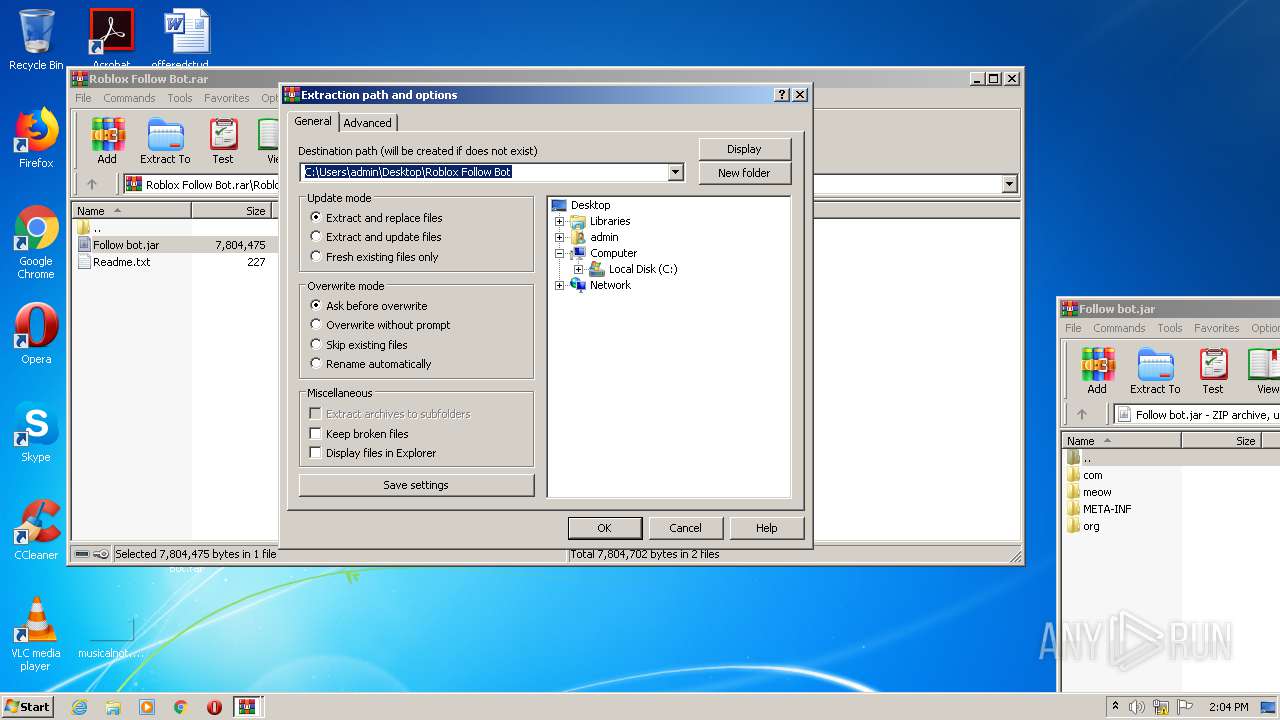Image resolution: width=1280 pixels, height=720 pixels.
Task: Click the Start button
Action: 28,707
